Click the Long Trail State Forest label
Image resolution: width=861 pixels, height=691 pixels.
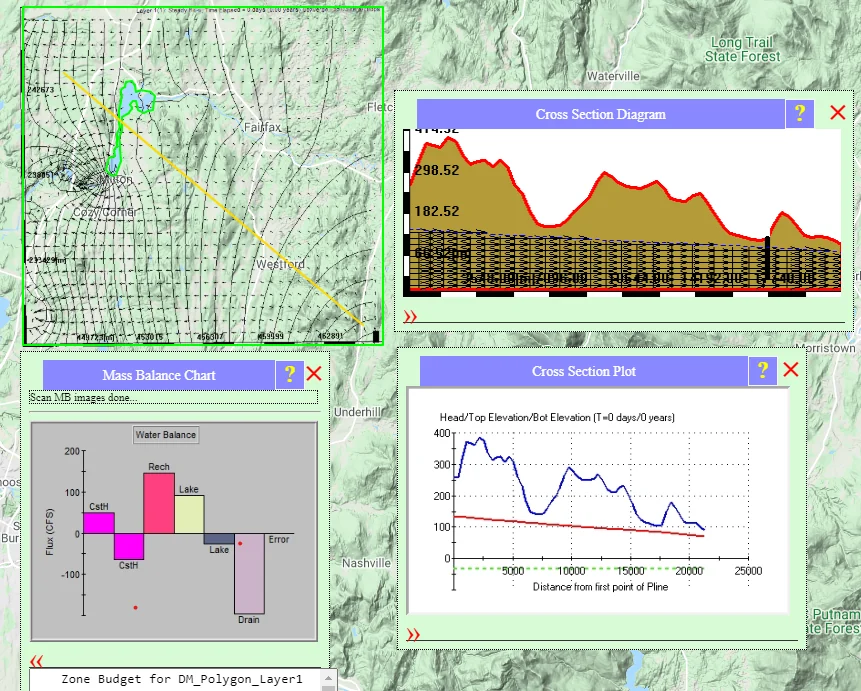[x=742, y=49]
